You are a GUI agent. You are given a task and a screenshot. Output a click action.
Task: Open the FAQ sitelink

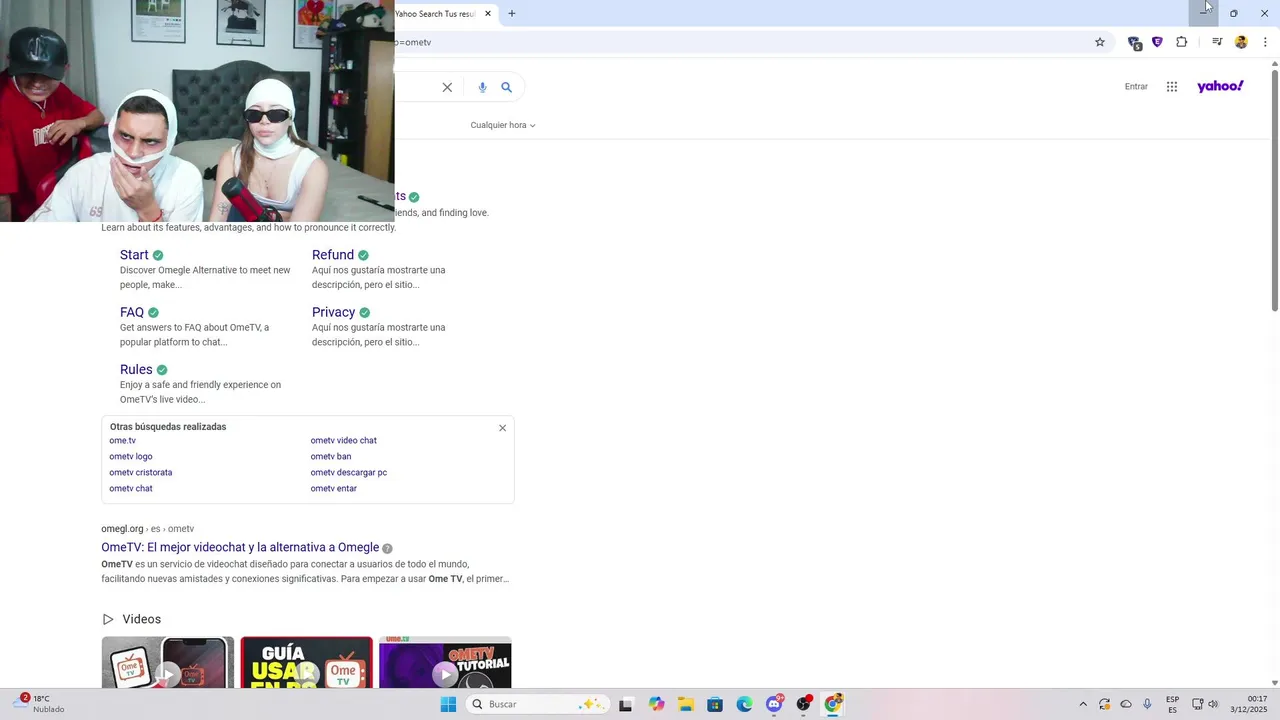click(132, 312)
